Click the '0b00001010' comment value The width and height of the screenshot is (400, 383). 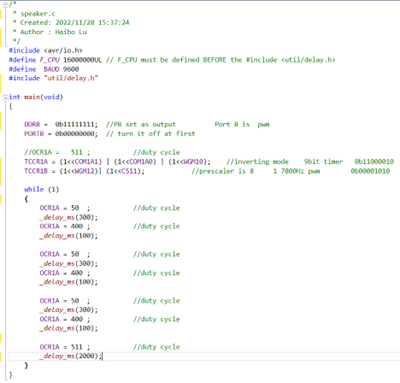370,171
